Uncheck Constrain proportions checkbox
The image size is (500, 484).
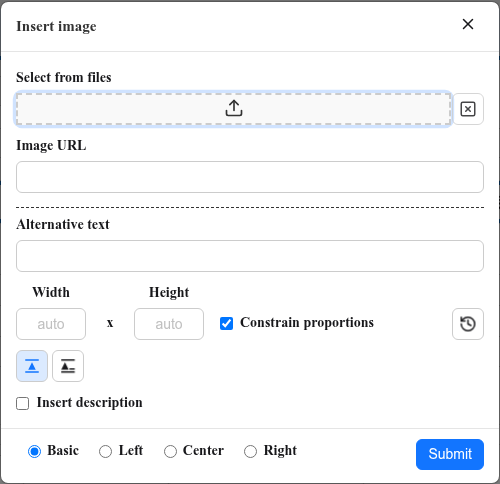pos(226,323)
